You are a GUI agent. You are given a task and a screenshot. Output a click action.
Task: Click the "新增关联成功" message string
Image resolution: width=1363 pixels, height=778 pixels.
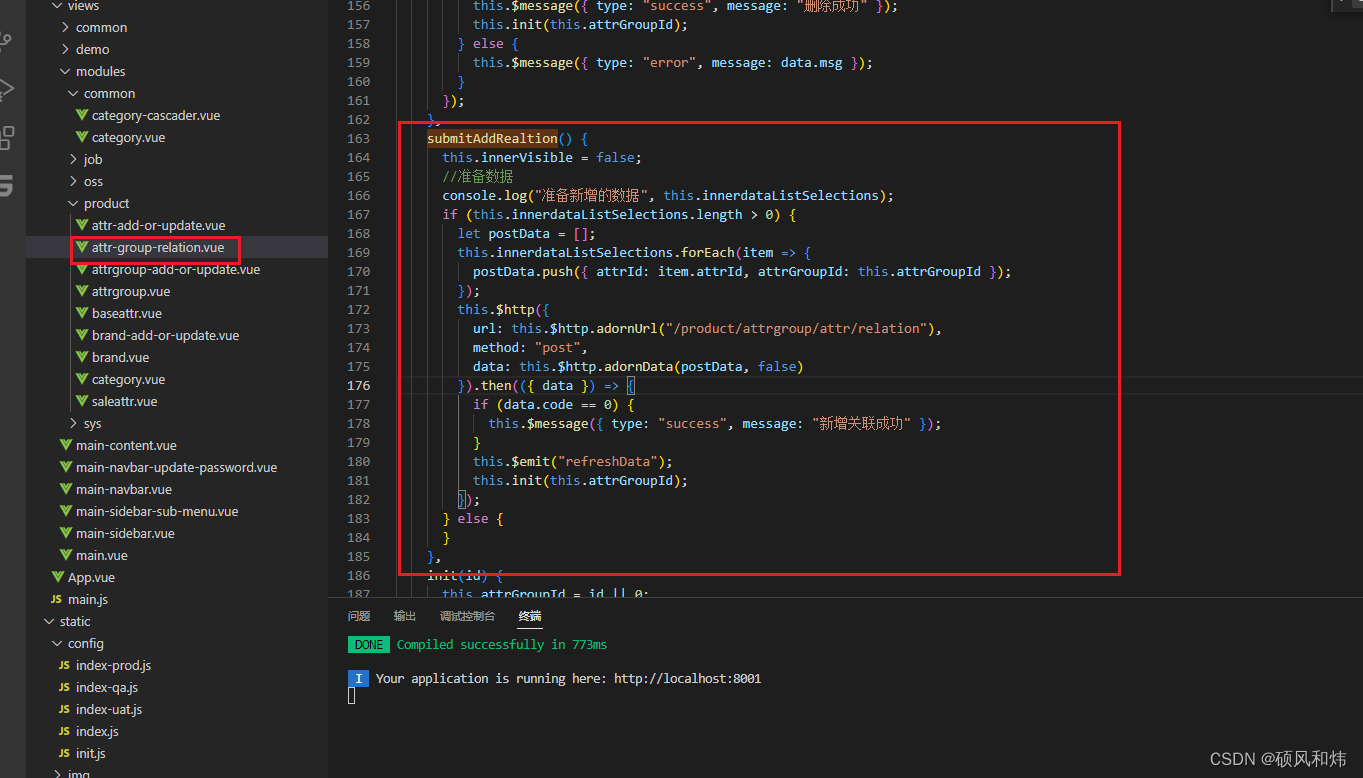861,424
